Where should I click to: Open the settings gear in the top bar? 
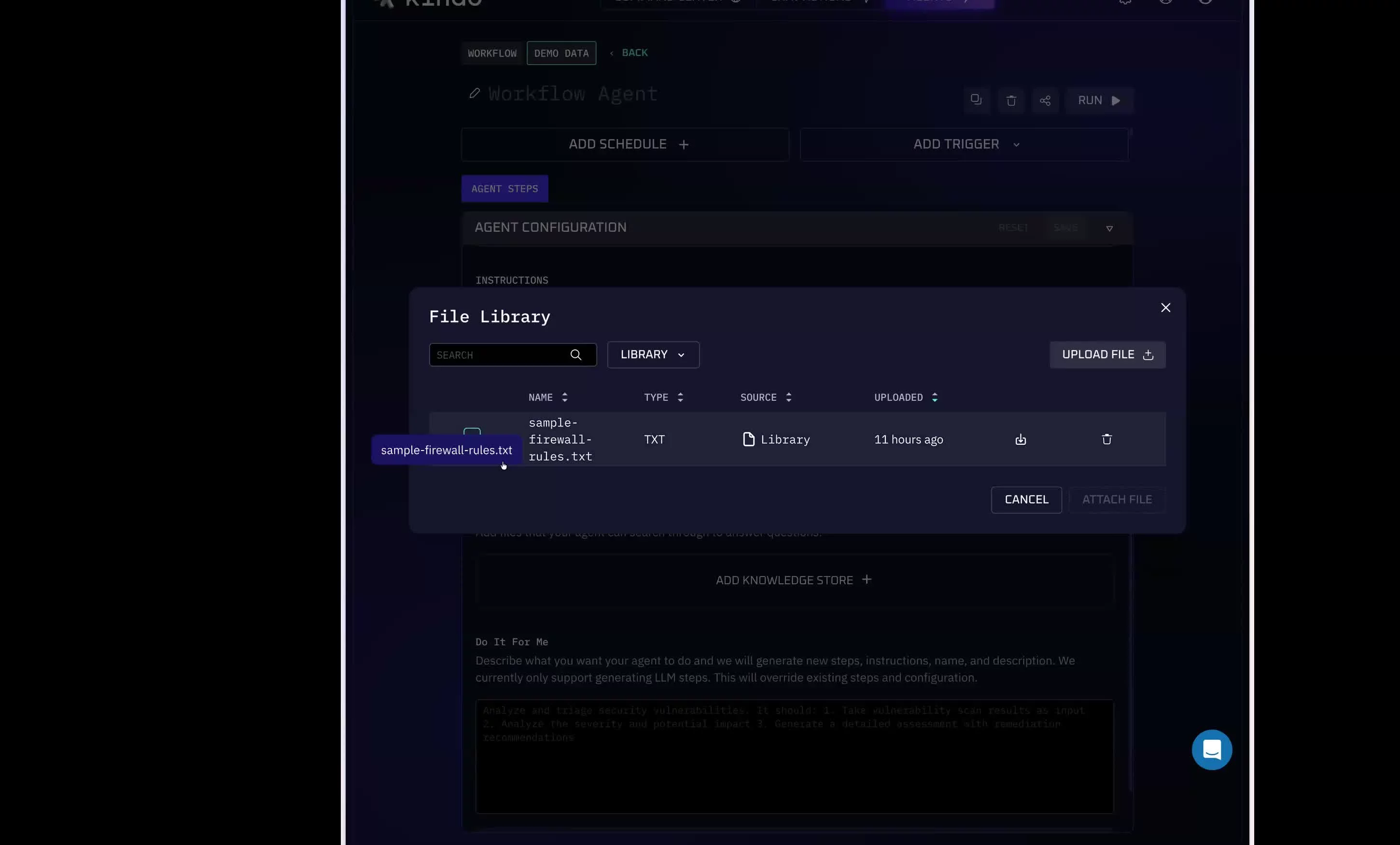[x=1124, y=2]
